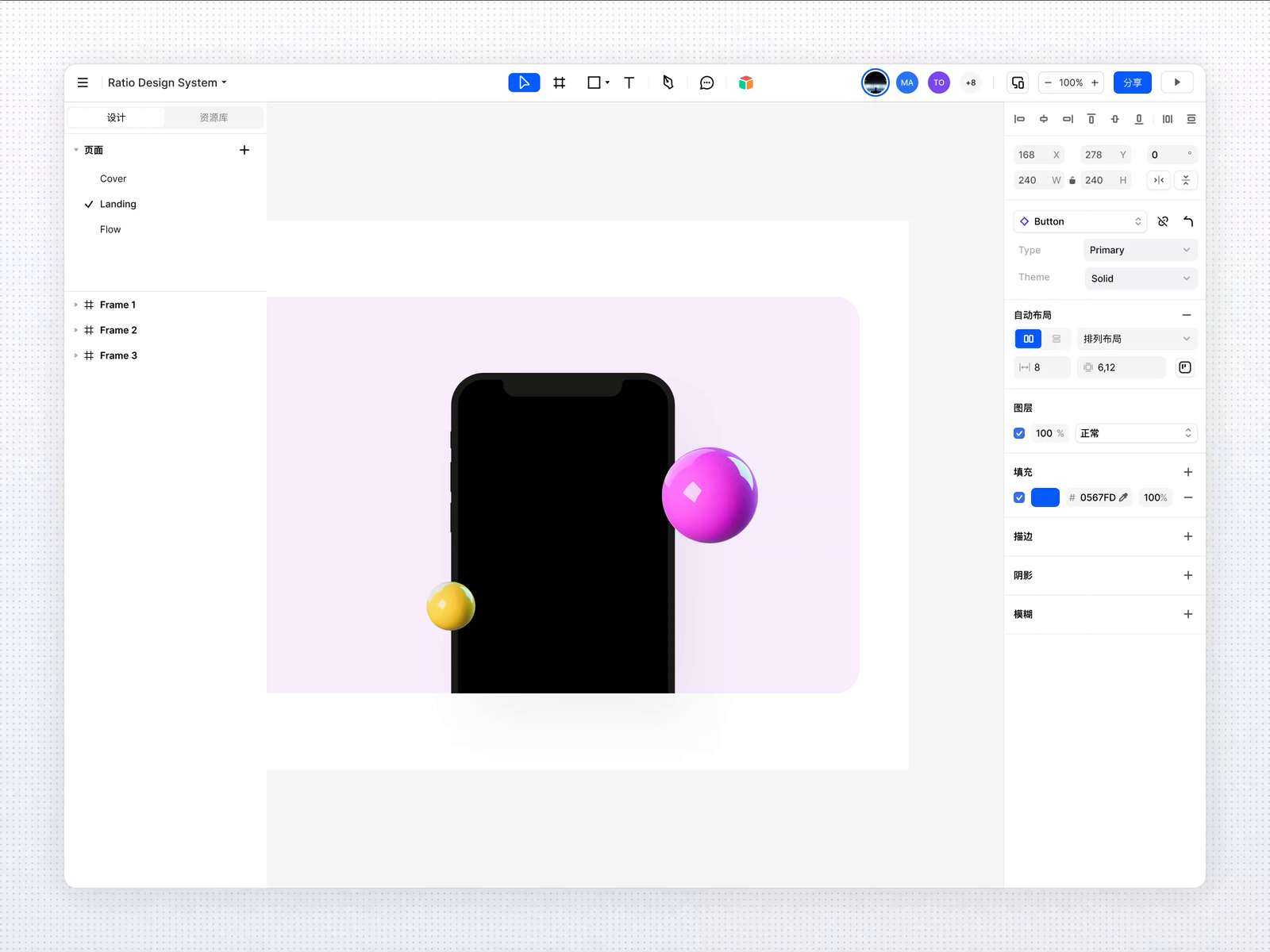Select the Move tool in the toolbar
Image resolution: width=1270 pixels, height=952 pixels.
[523, 82]
